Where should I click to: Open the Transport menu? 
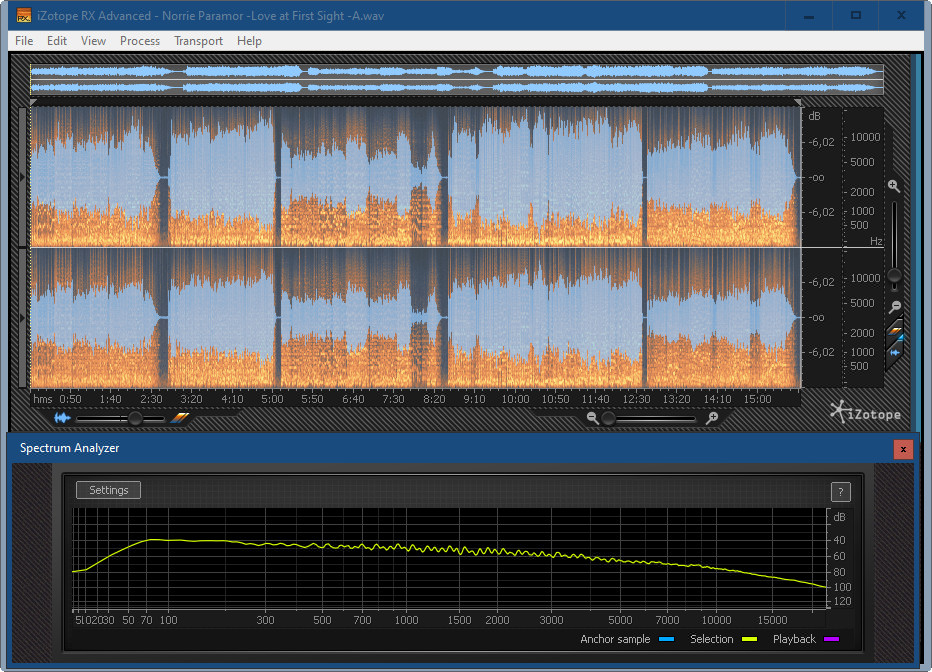pyautogui.click(x=198, y=41)
